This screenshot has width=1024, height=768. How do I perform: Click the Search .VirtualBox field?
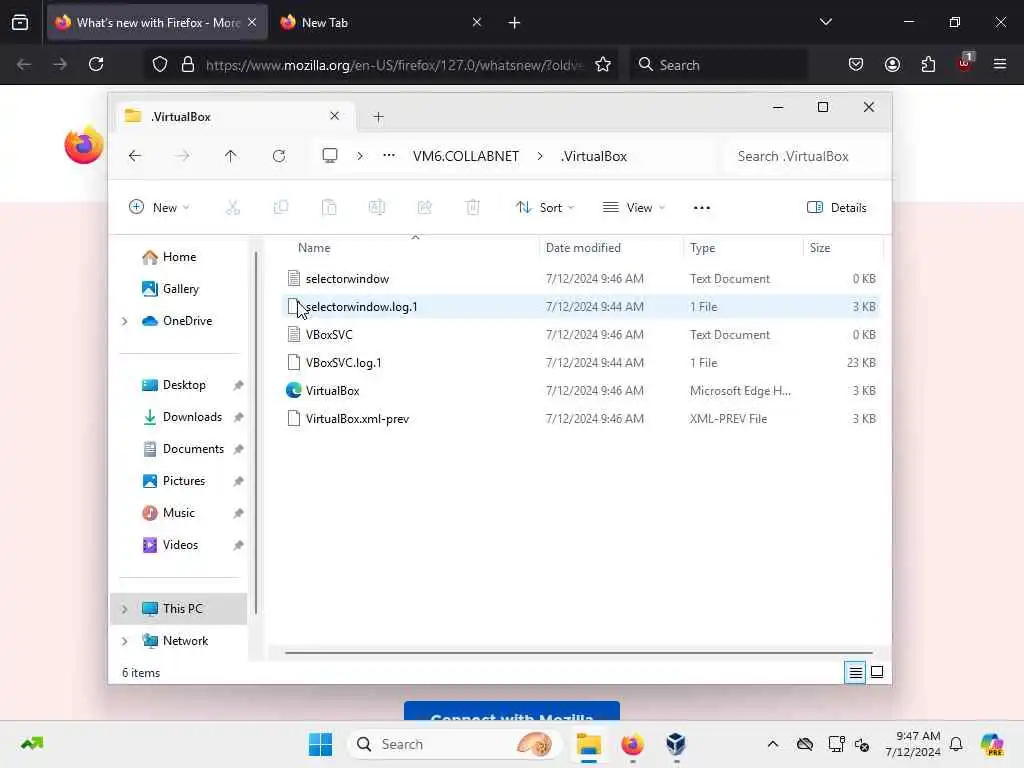805,156
